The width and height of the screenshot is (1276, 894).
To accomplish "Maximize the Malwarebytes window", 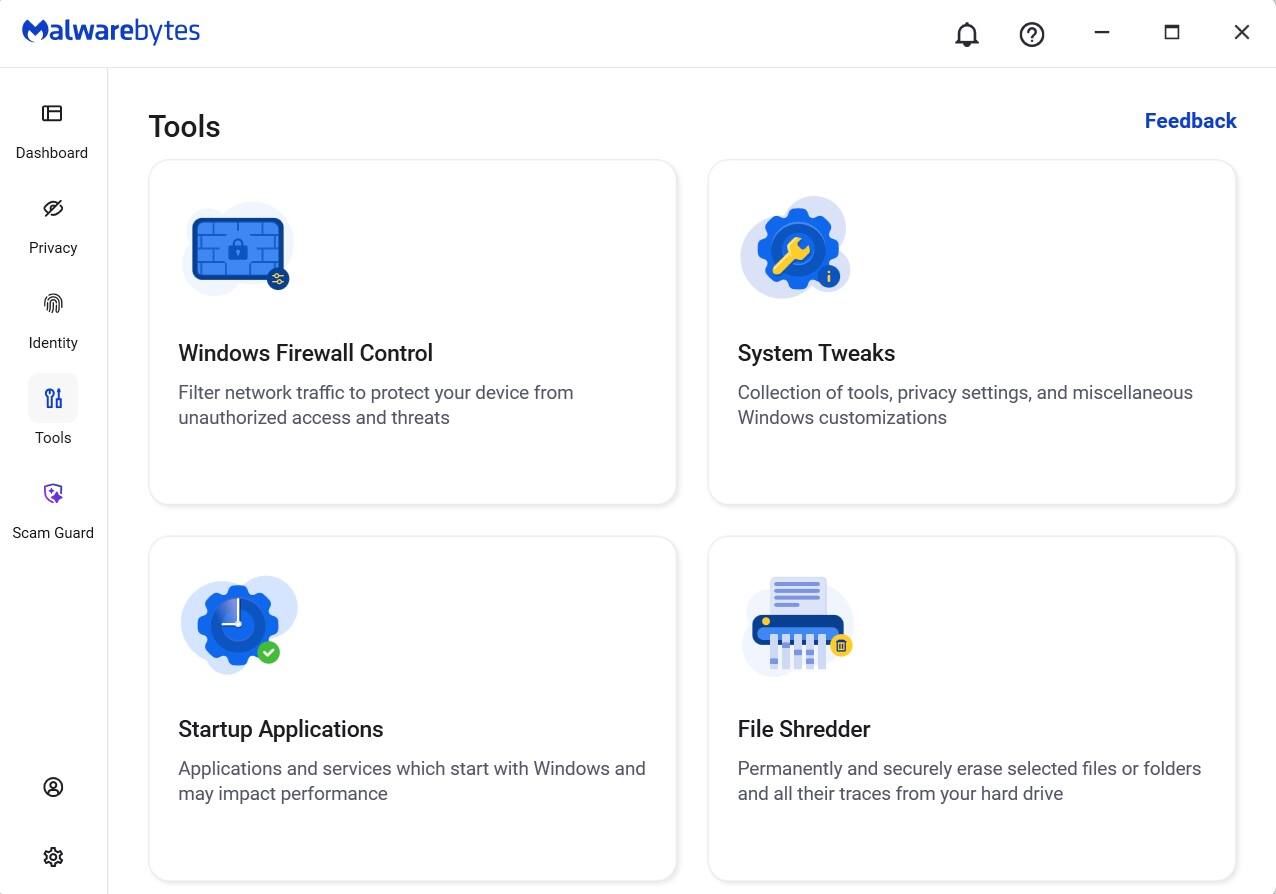I will click(1172, 32).
